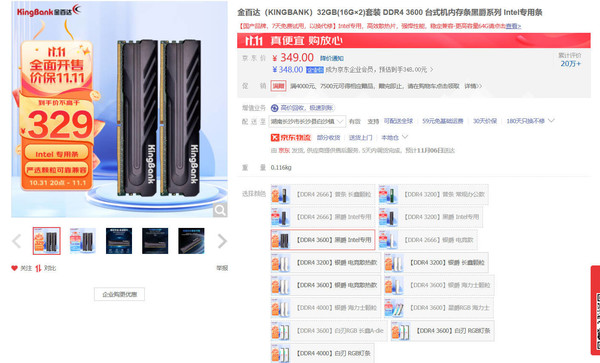
Task: Click the 部分收货 partial receipt link
Action: click(x=328, y=138)
